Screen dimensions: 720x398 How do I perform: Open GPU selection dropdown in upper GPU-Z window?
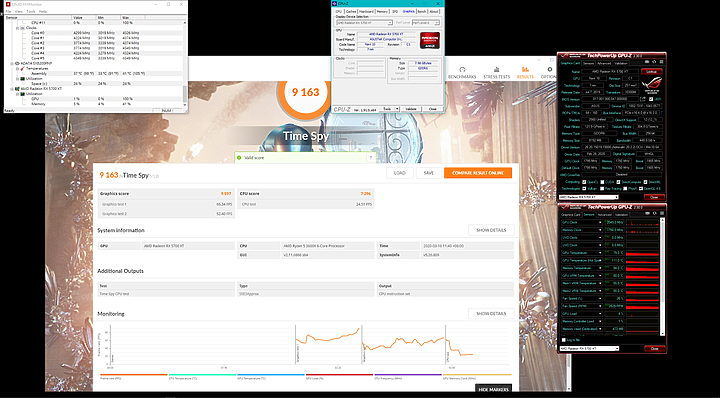(588, 197)
